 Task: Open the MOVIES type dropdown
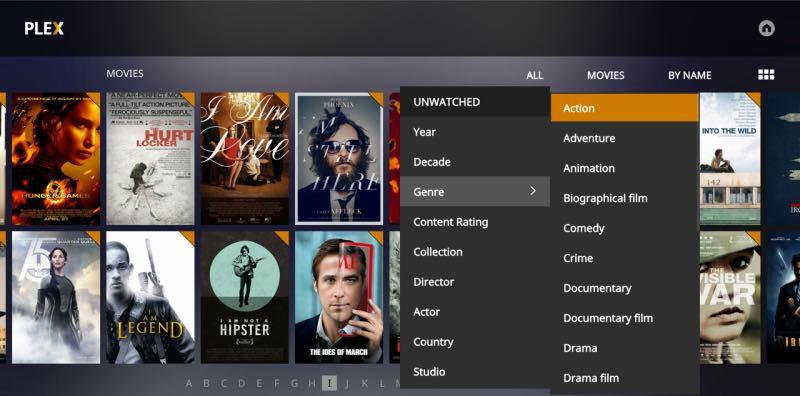point(605,76)
